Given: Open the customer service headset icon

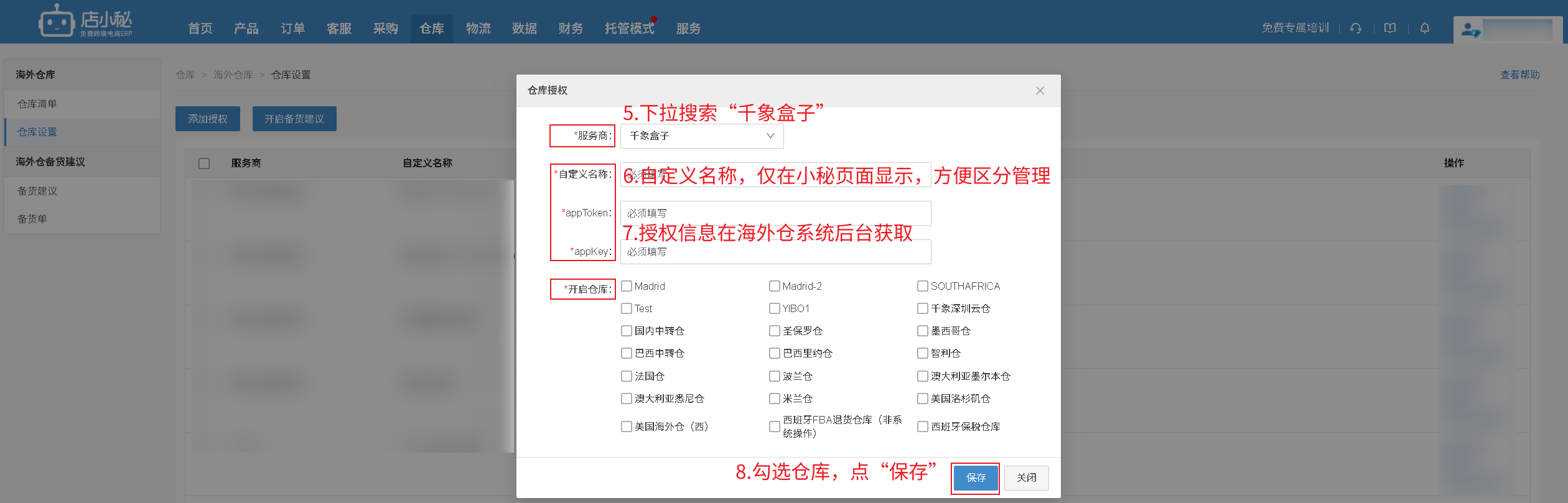Looking at the screenshot, I should coord(1356,28).
